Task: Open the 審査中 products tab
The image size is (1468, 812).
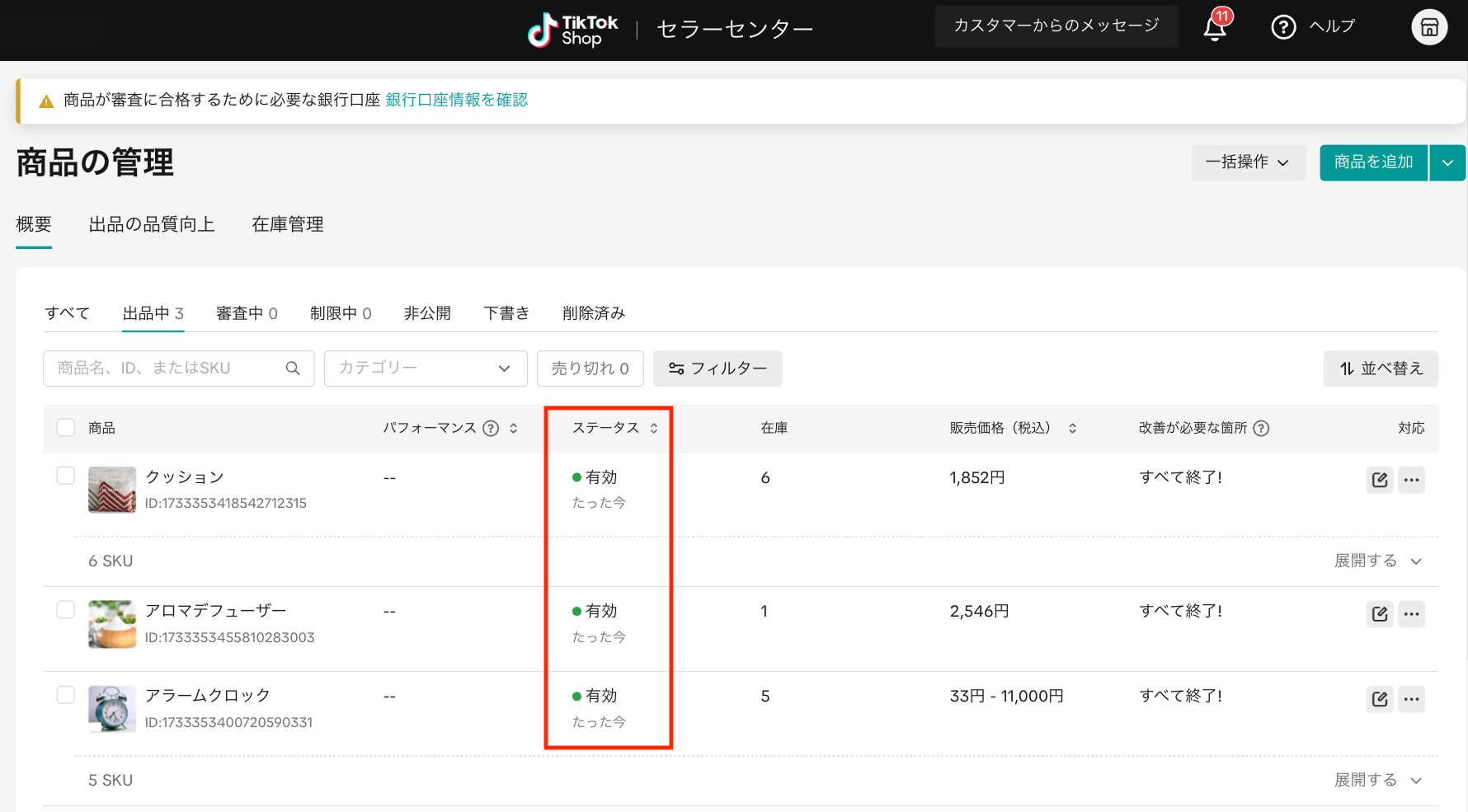Action: coord(247,313)
